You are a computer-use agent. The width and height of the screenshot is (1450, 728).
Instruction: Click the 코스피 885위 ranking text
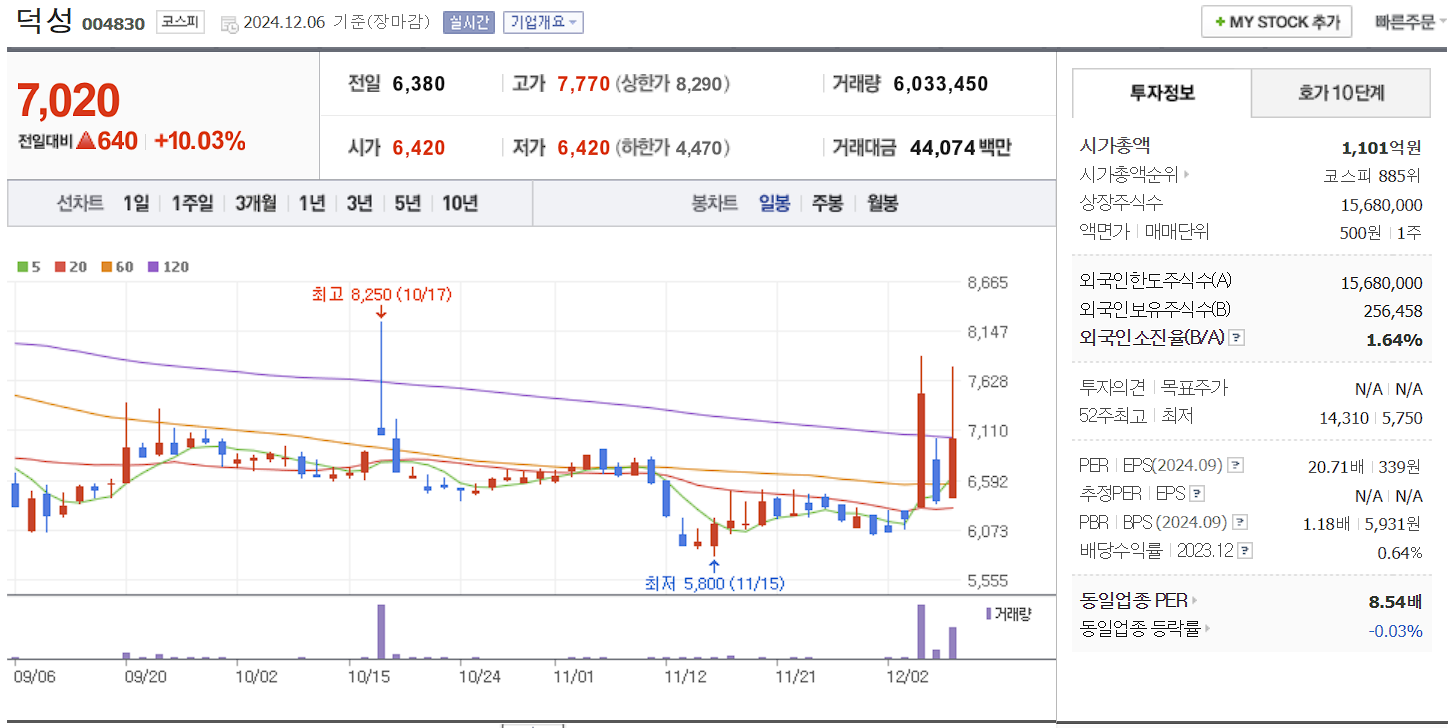click(x=1373, y=175)
